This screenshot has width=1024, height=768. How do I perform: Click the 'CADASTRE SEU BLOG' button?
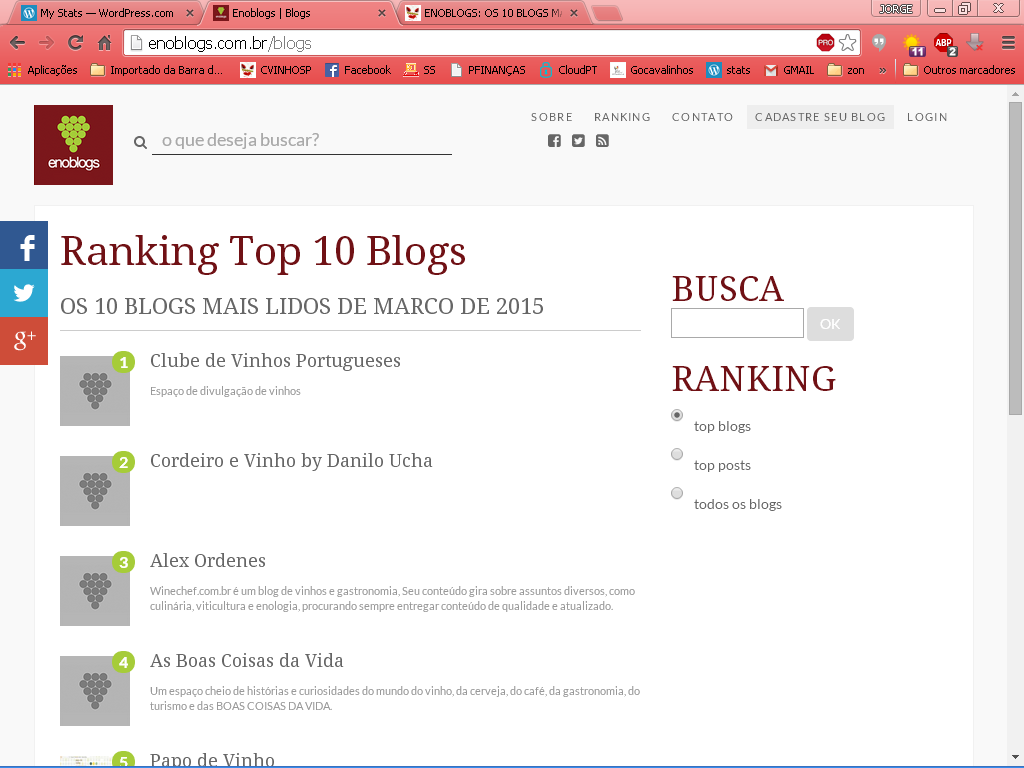pyautogui.click(x=820, y=117)
